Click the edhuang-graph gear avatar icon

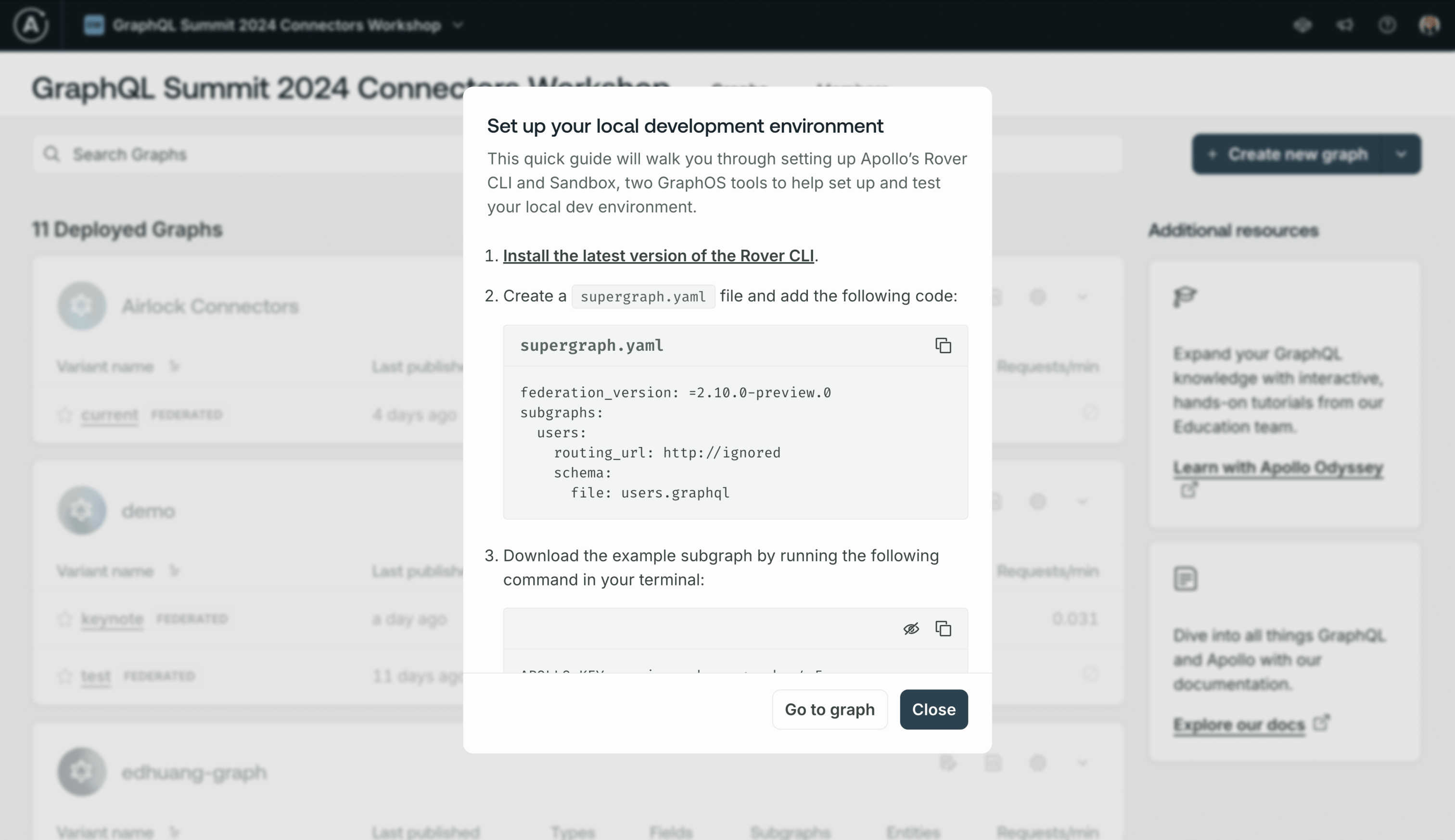pos(81,772)
